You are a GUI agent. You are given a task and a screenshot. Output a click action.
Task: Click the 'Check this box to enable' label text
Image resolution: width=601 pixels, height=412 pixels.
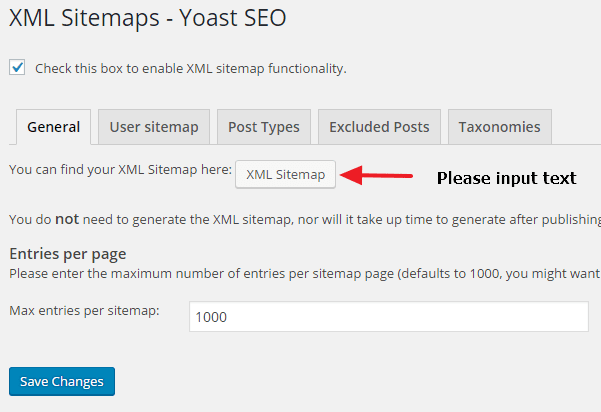point(190,69)
